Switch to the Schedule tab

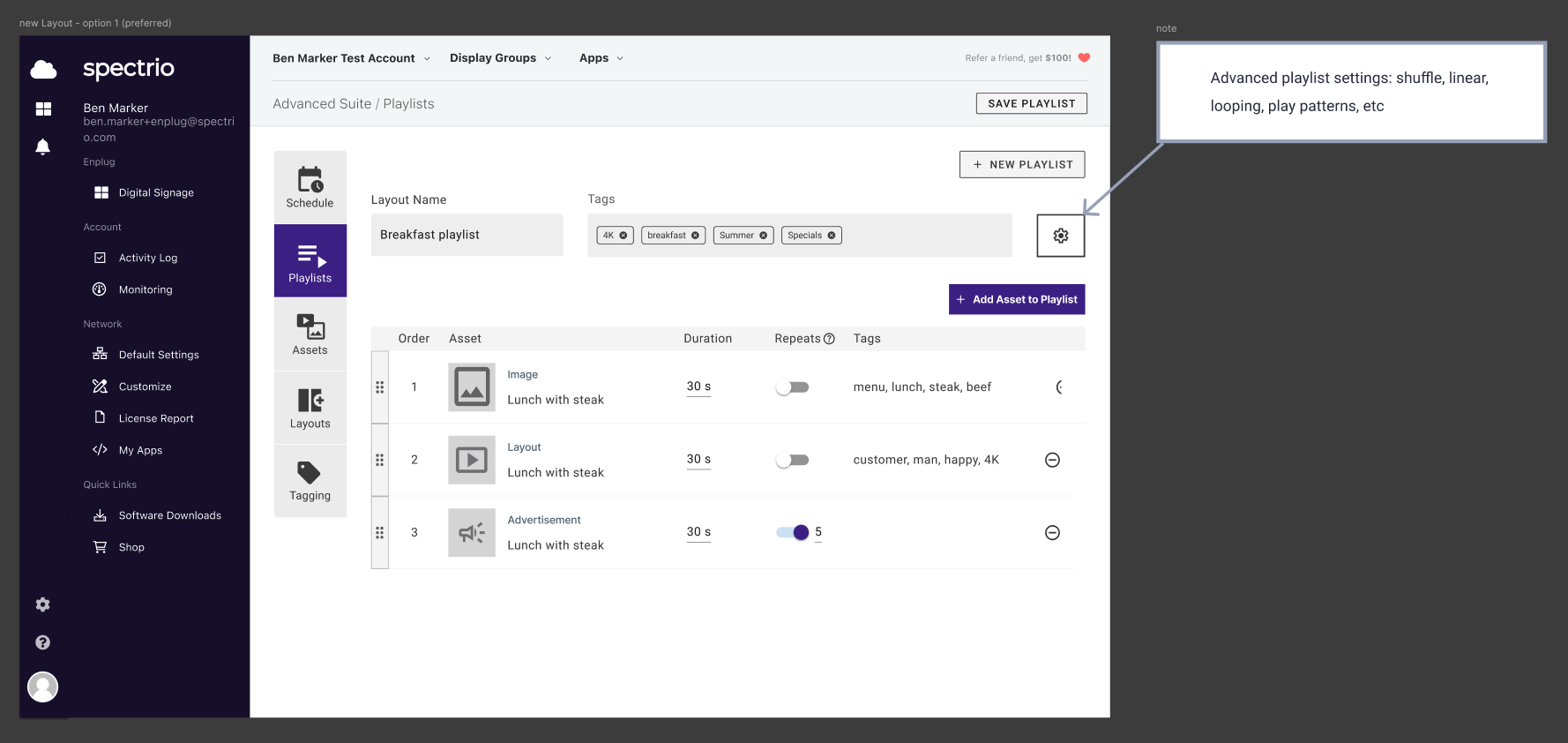click(x=310, y=187)
